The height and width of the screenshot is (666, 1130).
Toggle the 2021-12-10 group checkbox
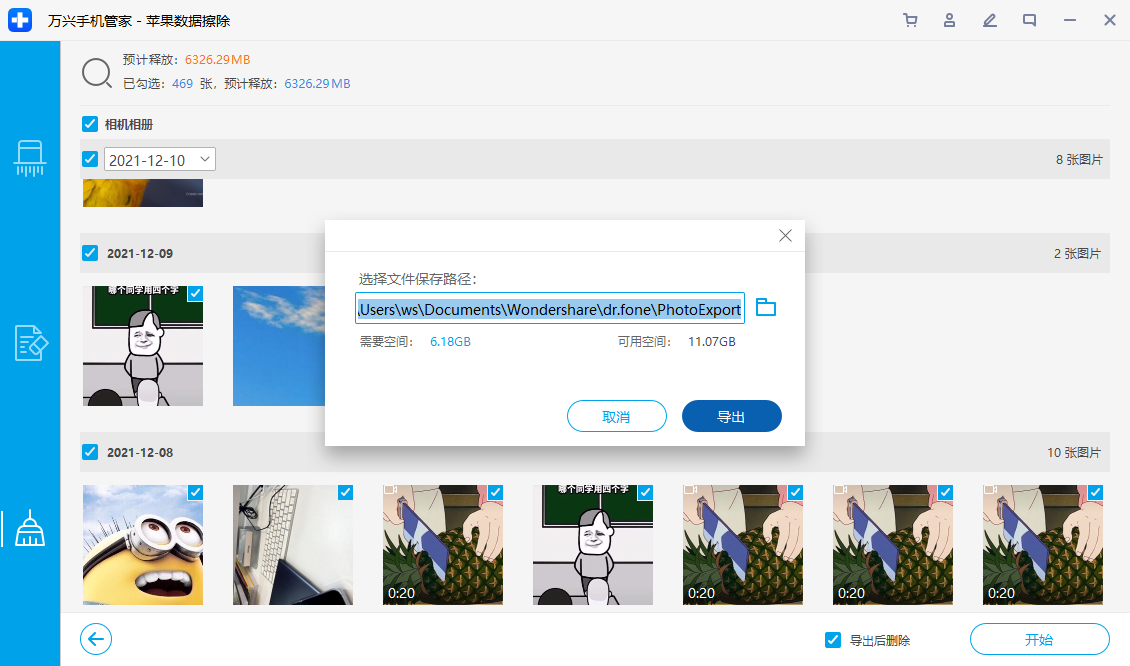[x=89, y=158]
